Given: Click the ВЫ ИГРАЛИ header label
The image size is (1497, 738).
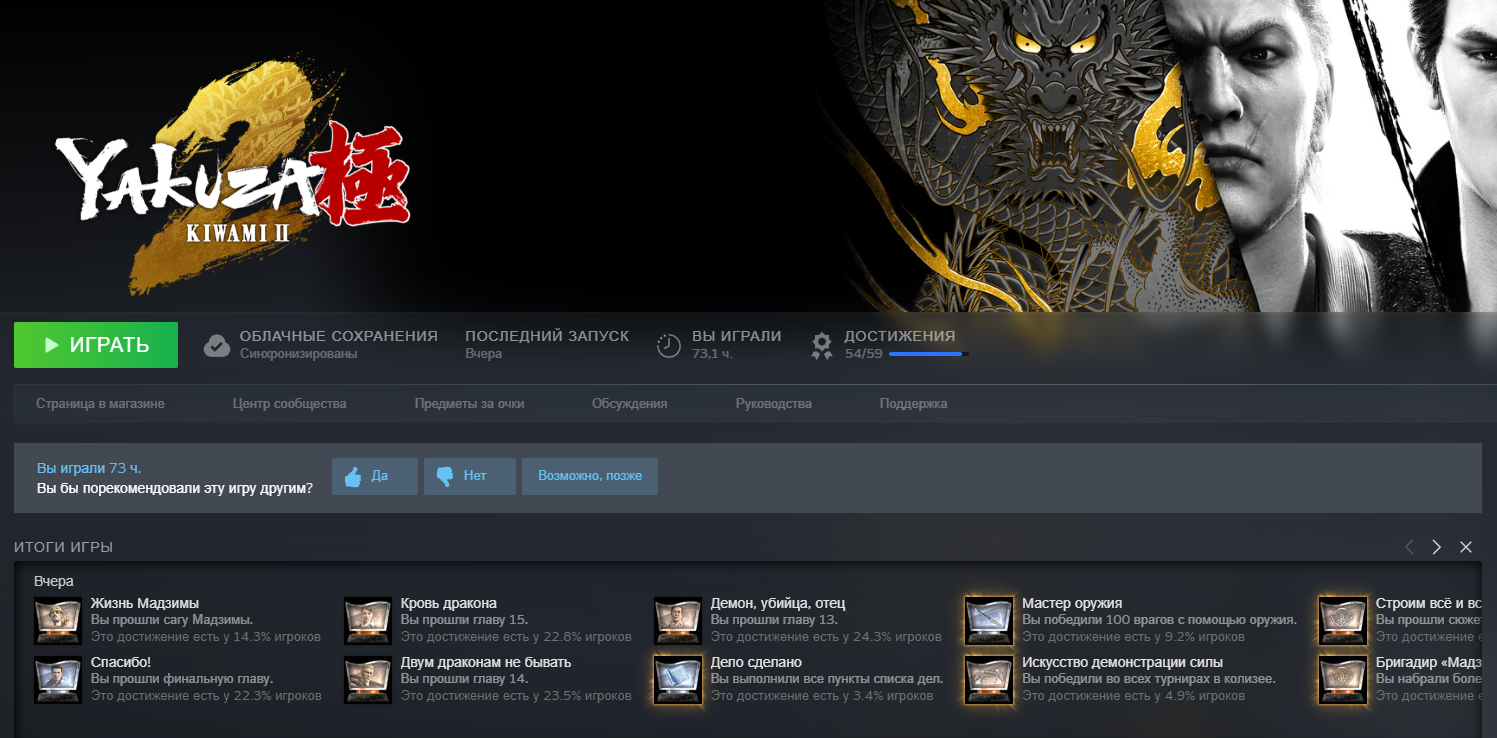Looking at the screenshot, I should tap(737, 336).
